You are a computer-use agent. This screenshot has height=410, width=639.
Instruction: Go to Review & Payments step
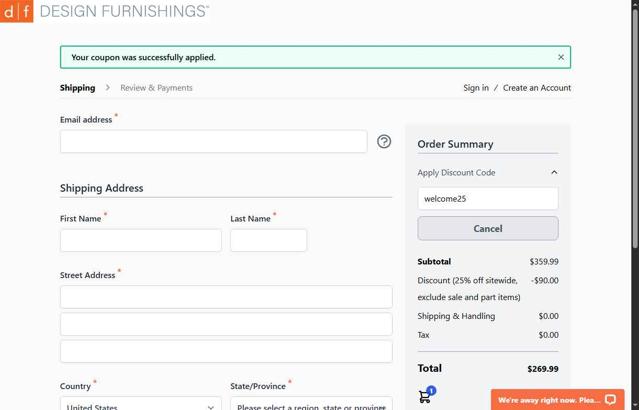[x=156, y=88]
